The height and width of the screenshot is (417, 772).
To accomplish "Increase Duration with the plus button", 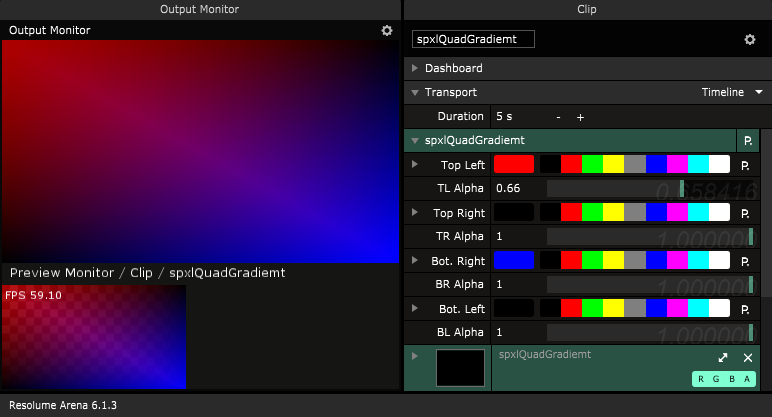I will (580, 117).
